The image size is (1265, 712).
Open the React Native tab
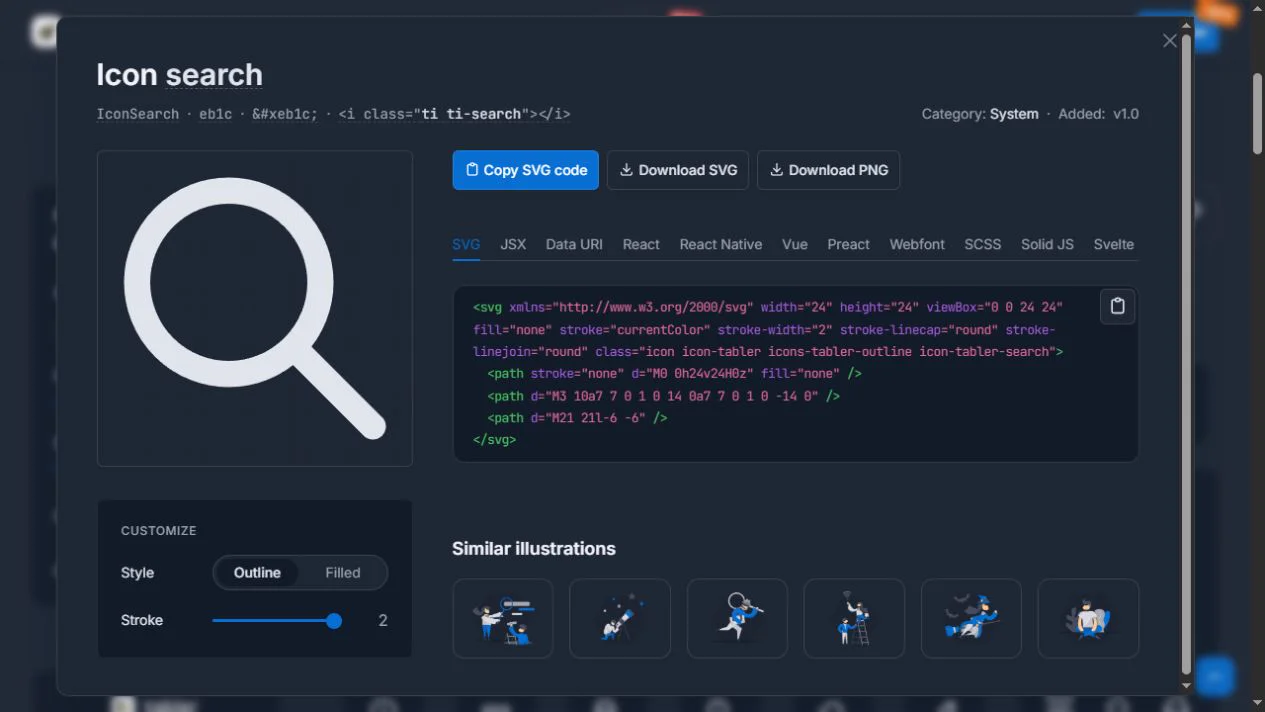coord(721,244)
